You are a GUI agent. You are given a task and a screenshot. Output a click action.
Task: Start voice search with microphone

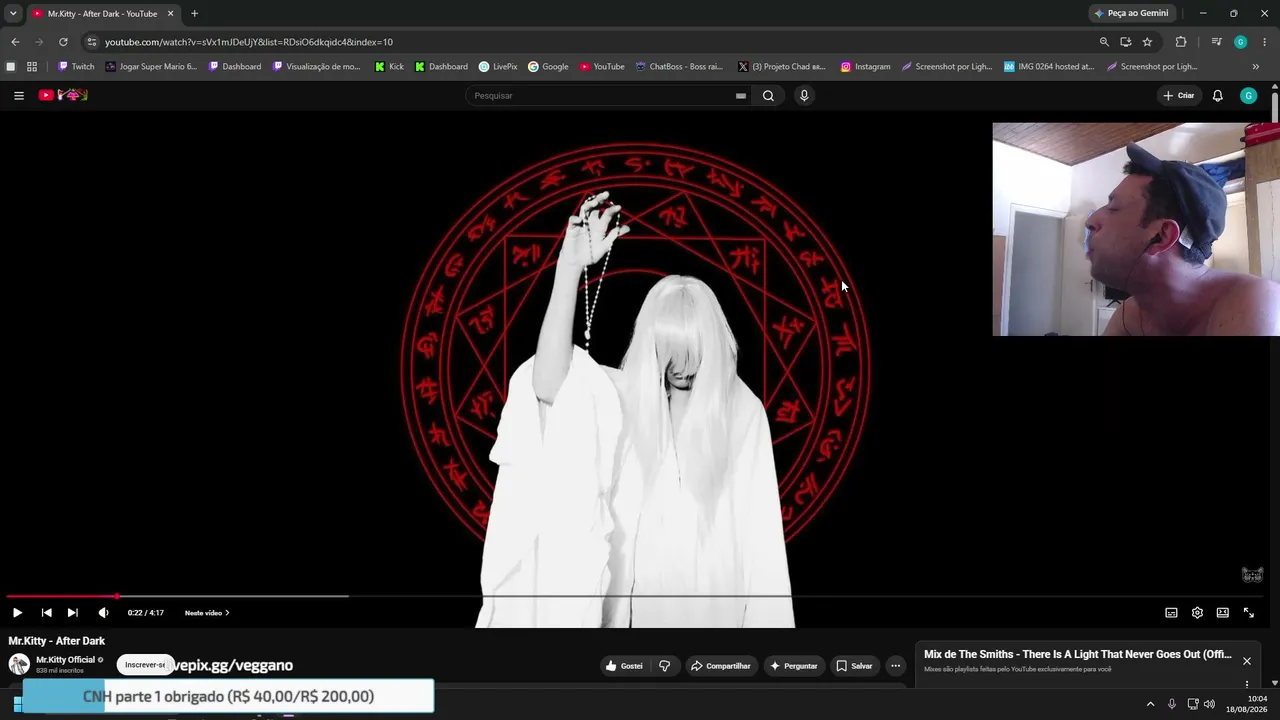[804, 96]
